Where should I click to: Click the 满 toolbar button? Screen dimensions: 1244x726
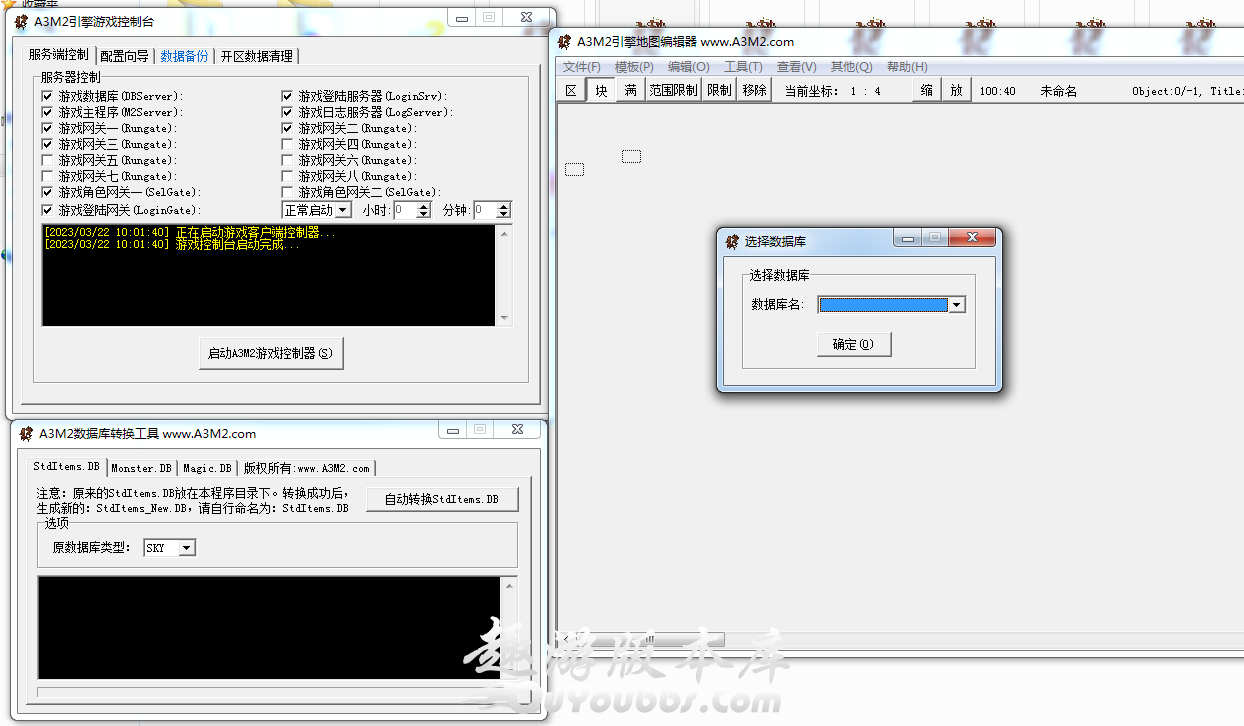[x=630, y=90]
